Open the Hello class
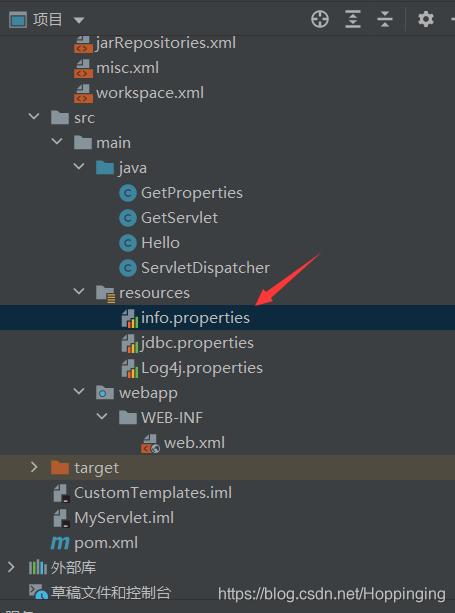This screenshot has height=613, width=455. point(160,243)
